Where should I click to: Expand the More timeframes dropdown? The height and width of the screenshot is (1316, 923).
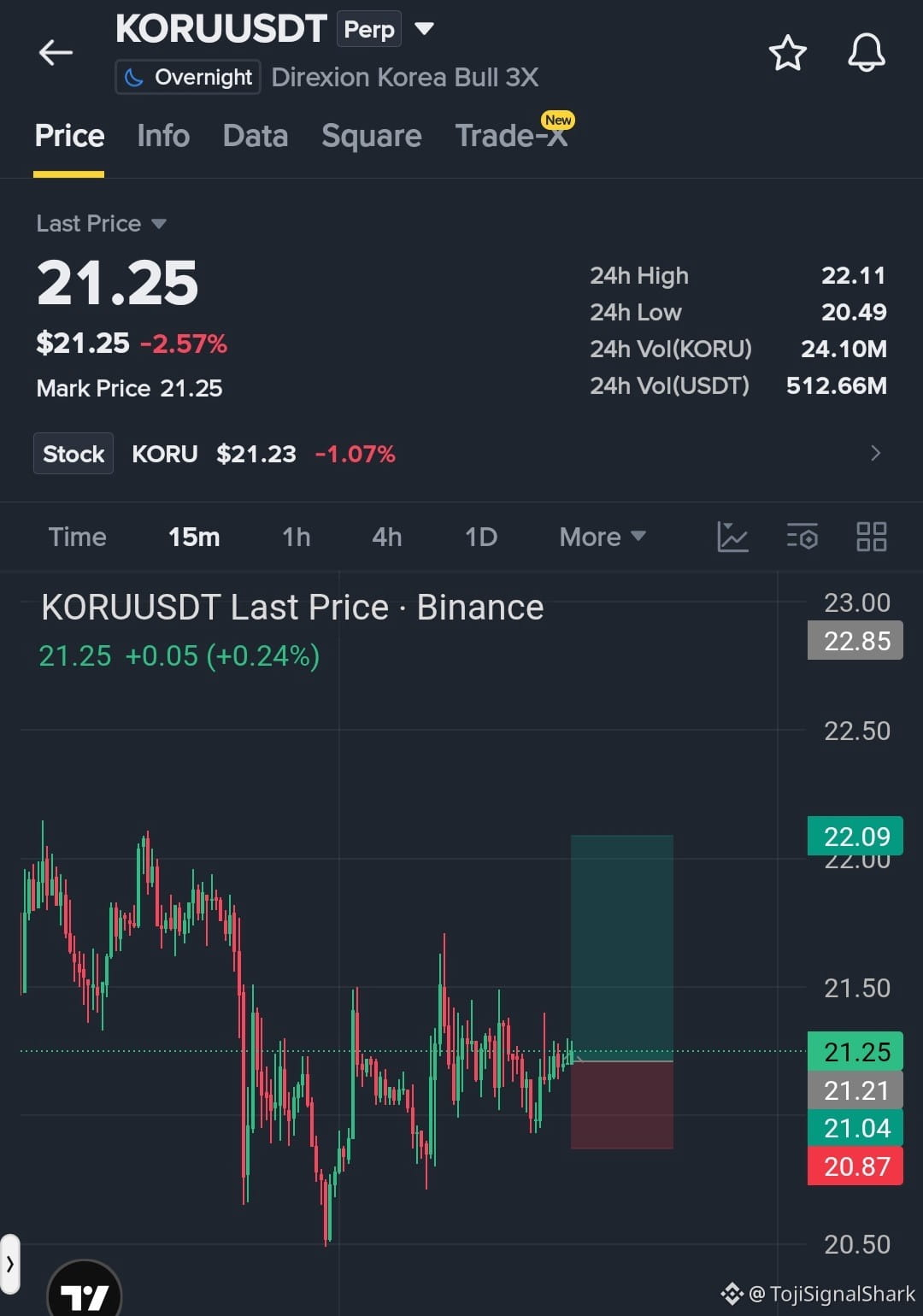(x=602, y=537)
